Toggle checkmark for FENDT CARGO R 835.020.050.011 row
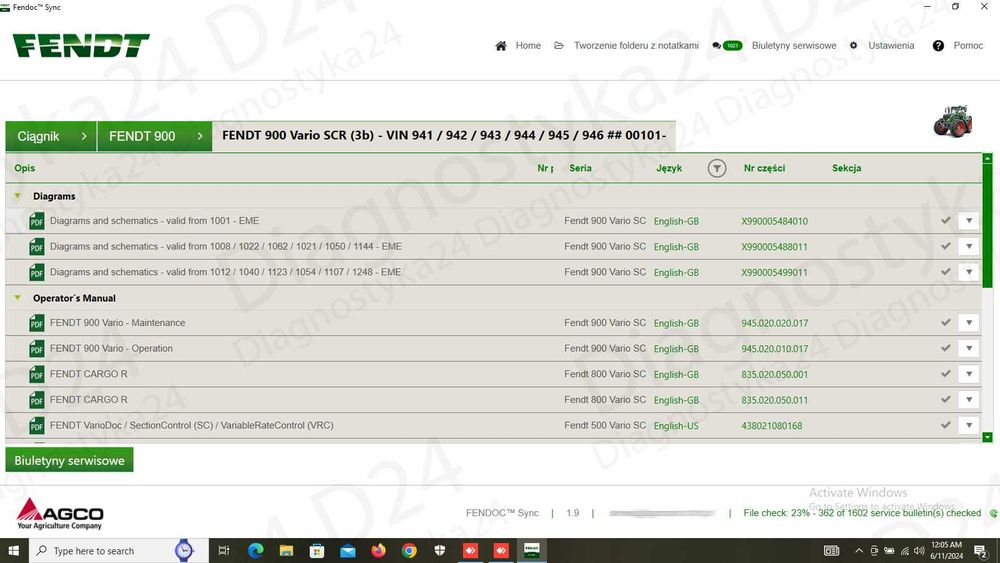Viewport: 1000px width, 563px height. pos(945,399)
